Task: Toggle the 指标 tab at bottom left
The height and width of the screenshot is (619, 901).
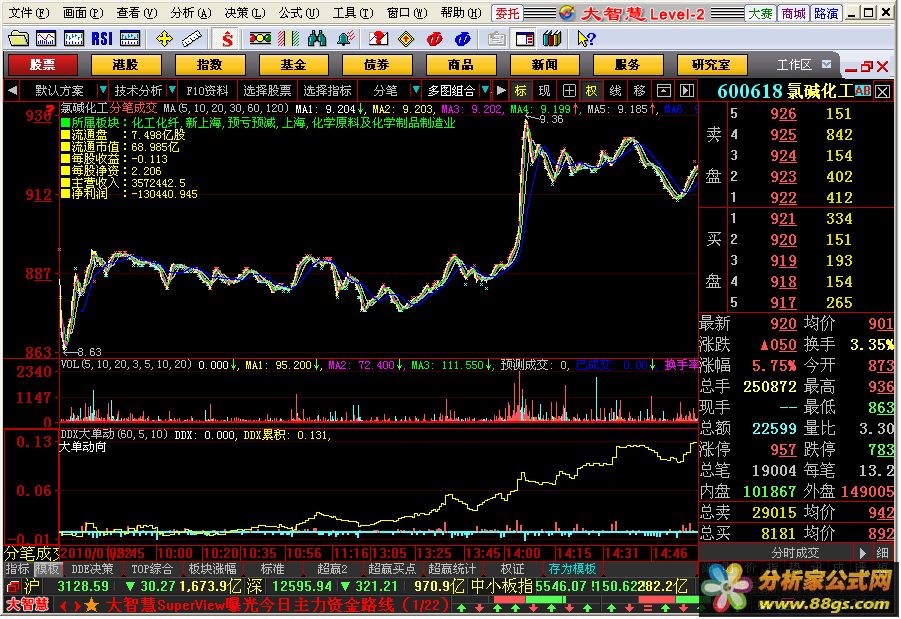Action: (x=18, y=569)
